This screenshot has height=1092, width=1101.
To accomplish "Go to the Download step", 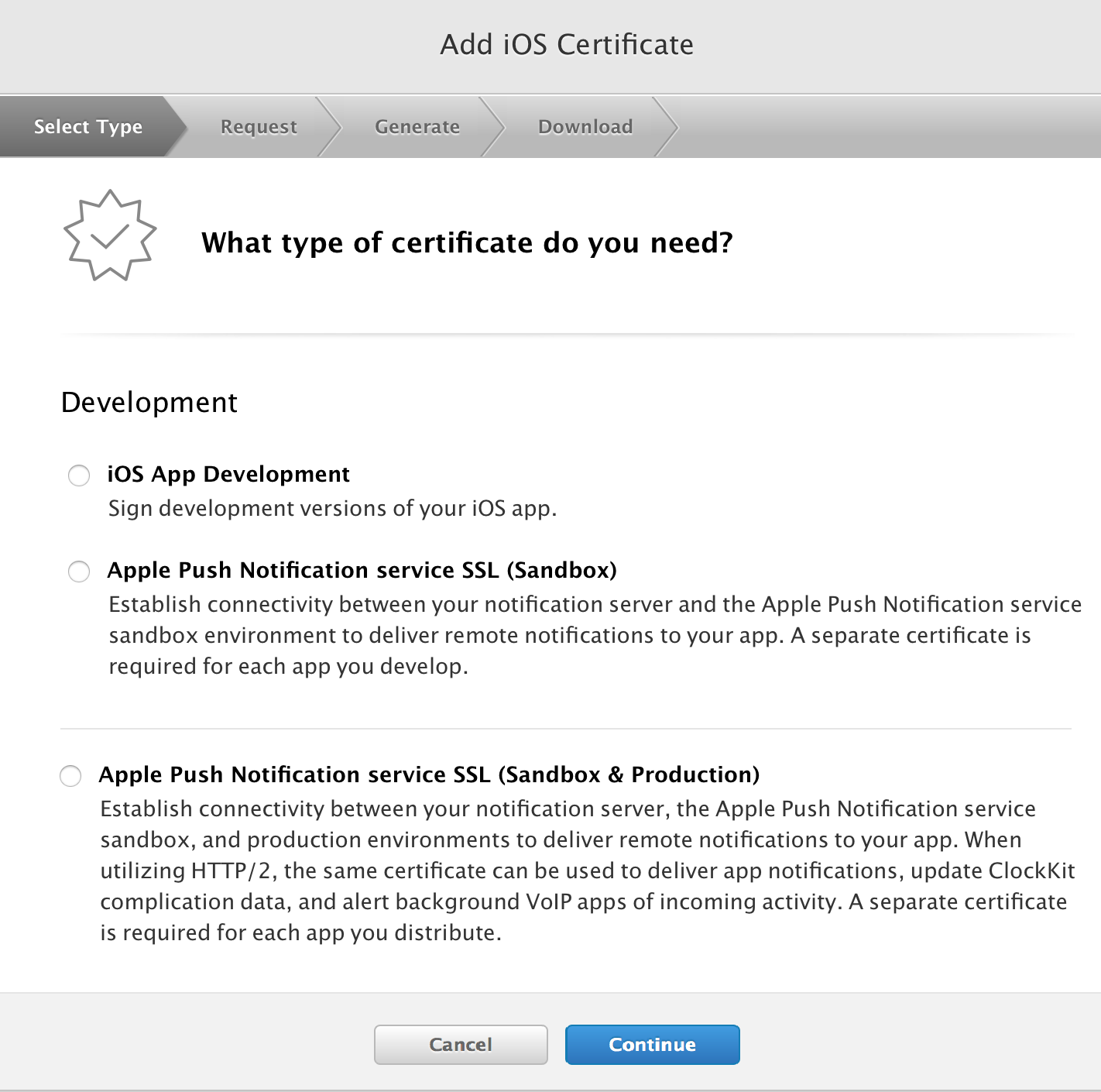I will click(x=585, y=126).
